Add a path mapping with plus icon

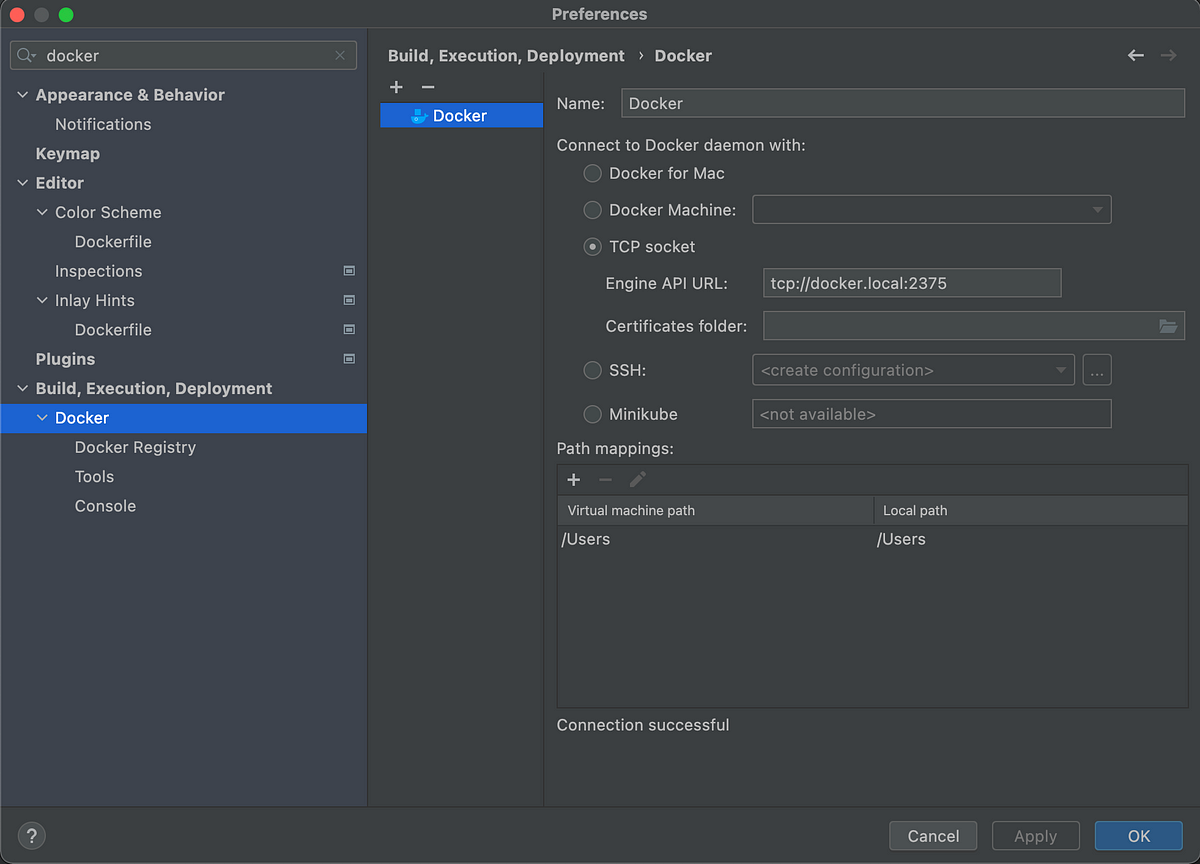pos(574,480)
